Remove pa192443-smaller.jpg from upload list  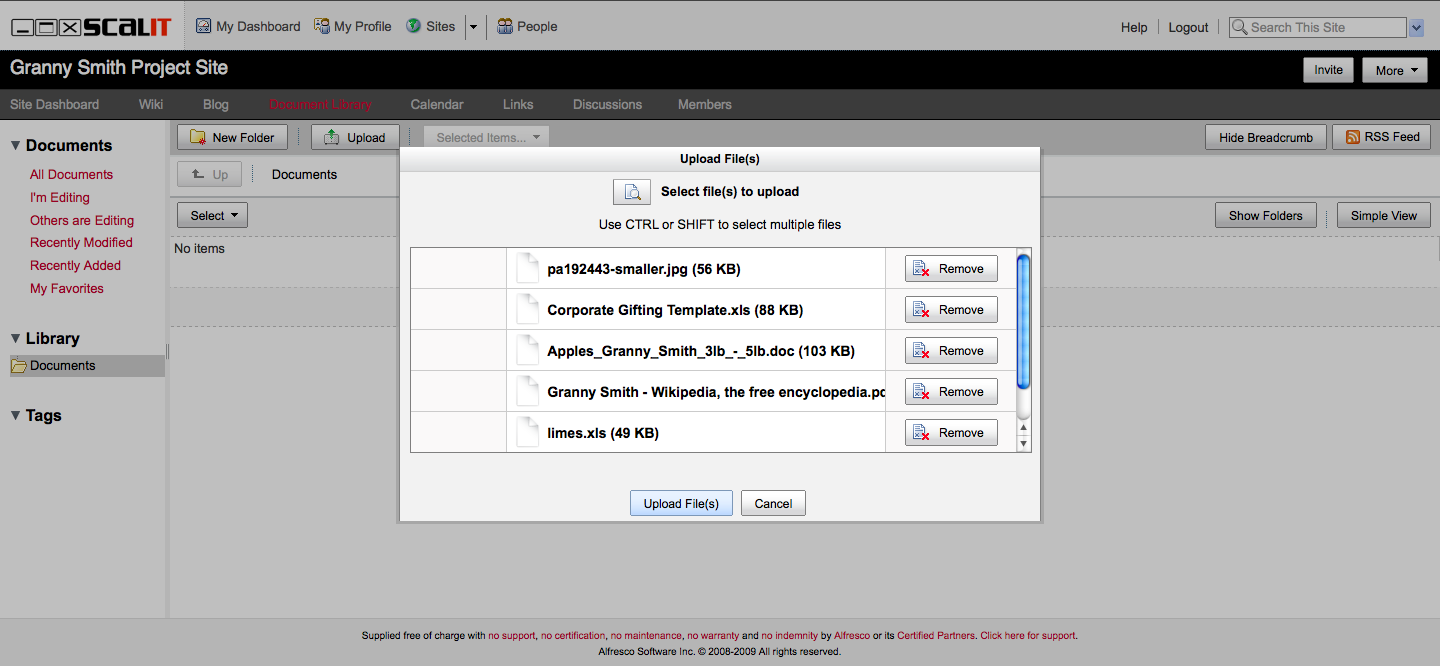[951, 269]
